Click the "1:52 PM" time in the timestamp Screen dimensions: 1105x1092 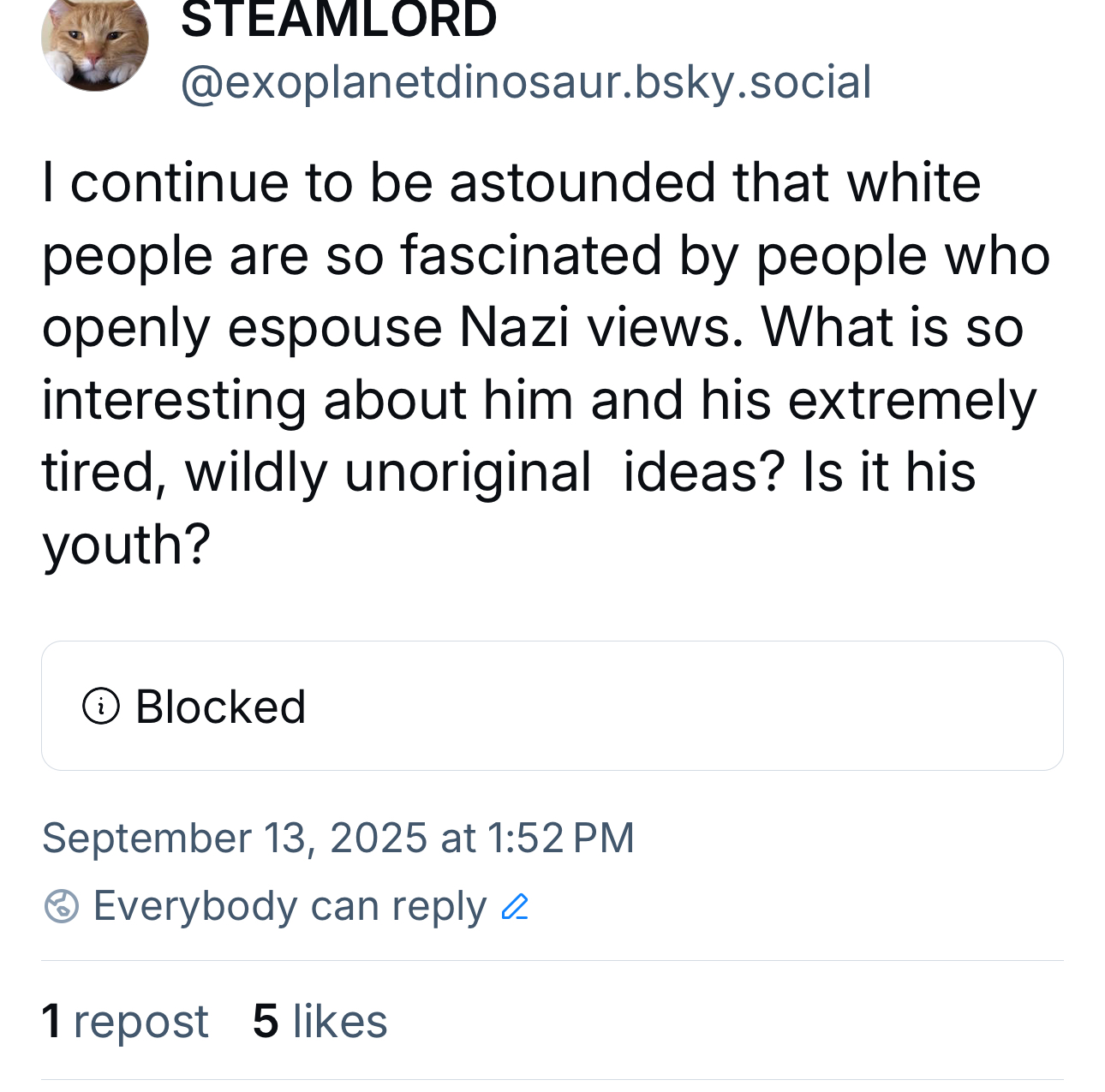[x=561, y=838]
